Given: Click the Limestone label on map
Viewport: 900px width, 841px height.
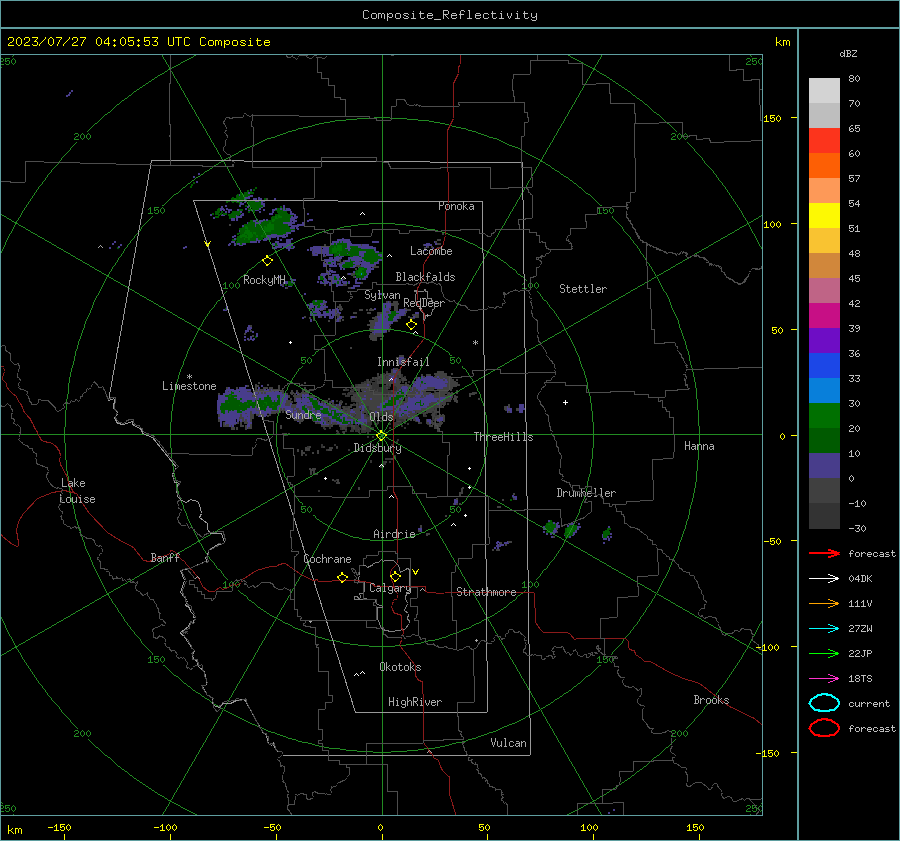Looking at the screenshot, I should click(189, 386).
